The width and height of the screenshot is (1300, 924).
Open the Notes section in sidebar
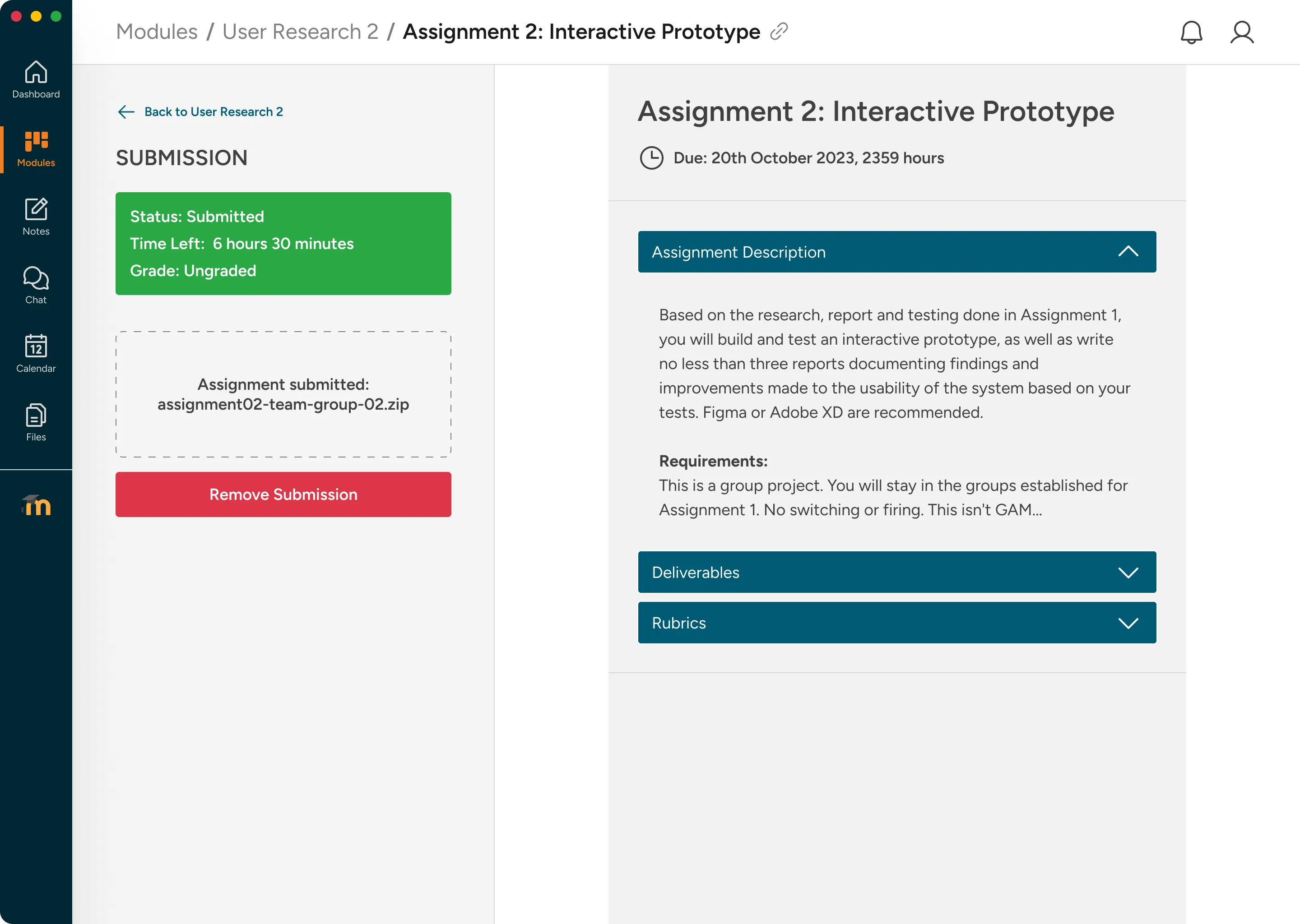click(x=36, y=217)
